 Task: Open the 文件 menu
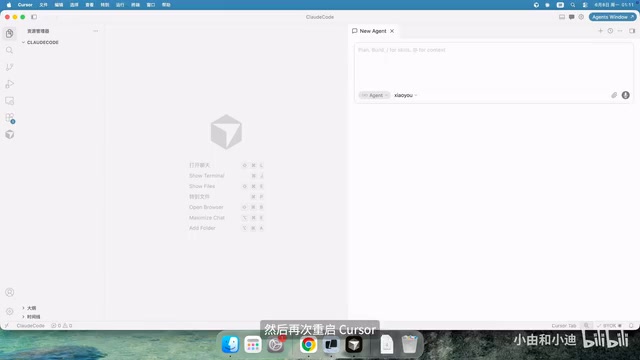click(43, 5)
